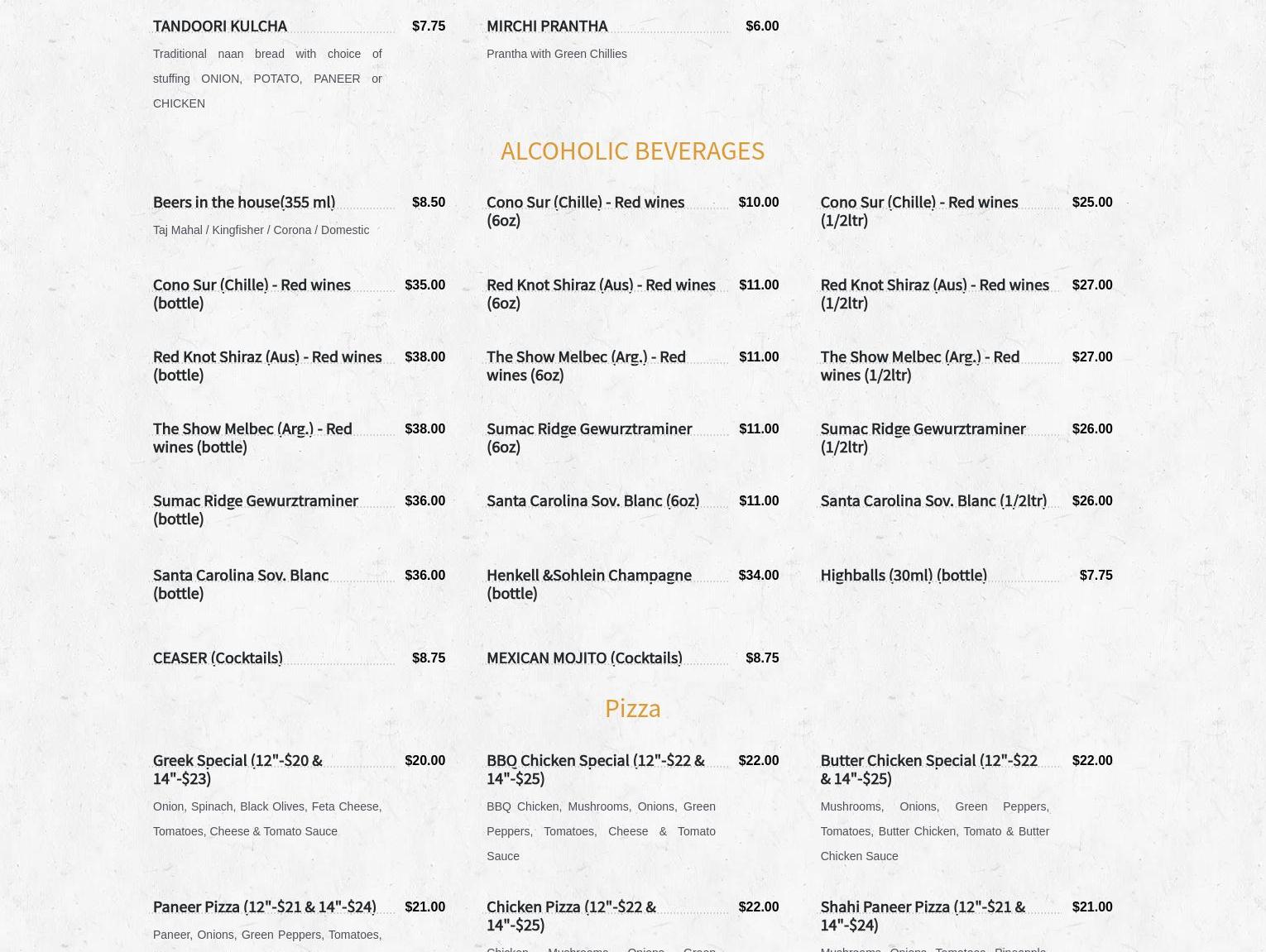Select the MIRCHI PRANTHA item title
1266x952 pixels.
(546, 26)
